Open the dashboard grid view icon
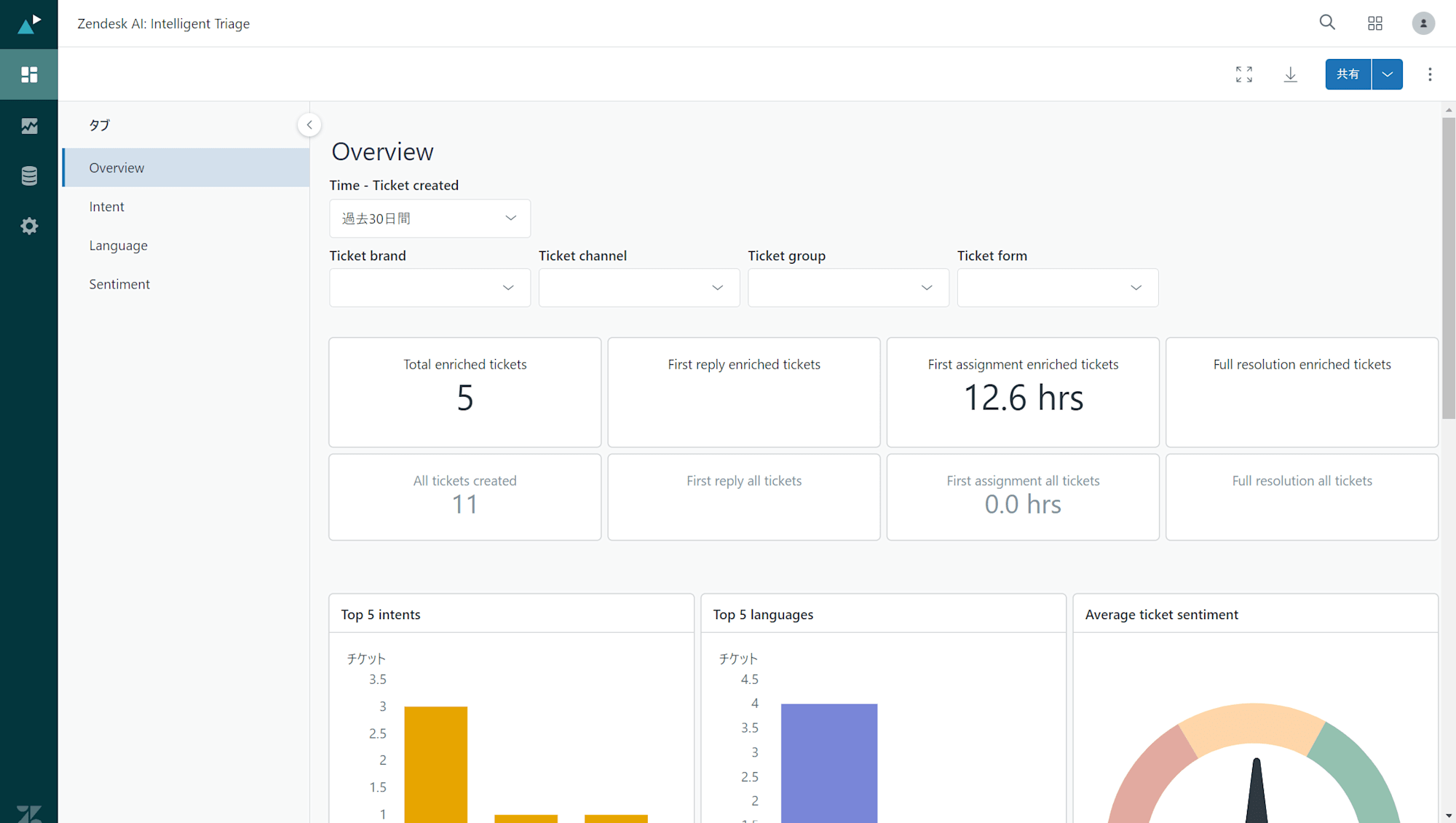 click(x=1375, y=22)
